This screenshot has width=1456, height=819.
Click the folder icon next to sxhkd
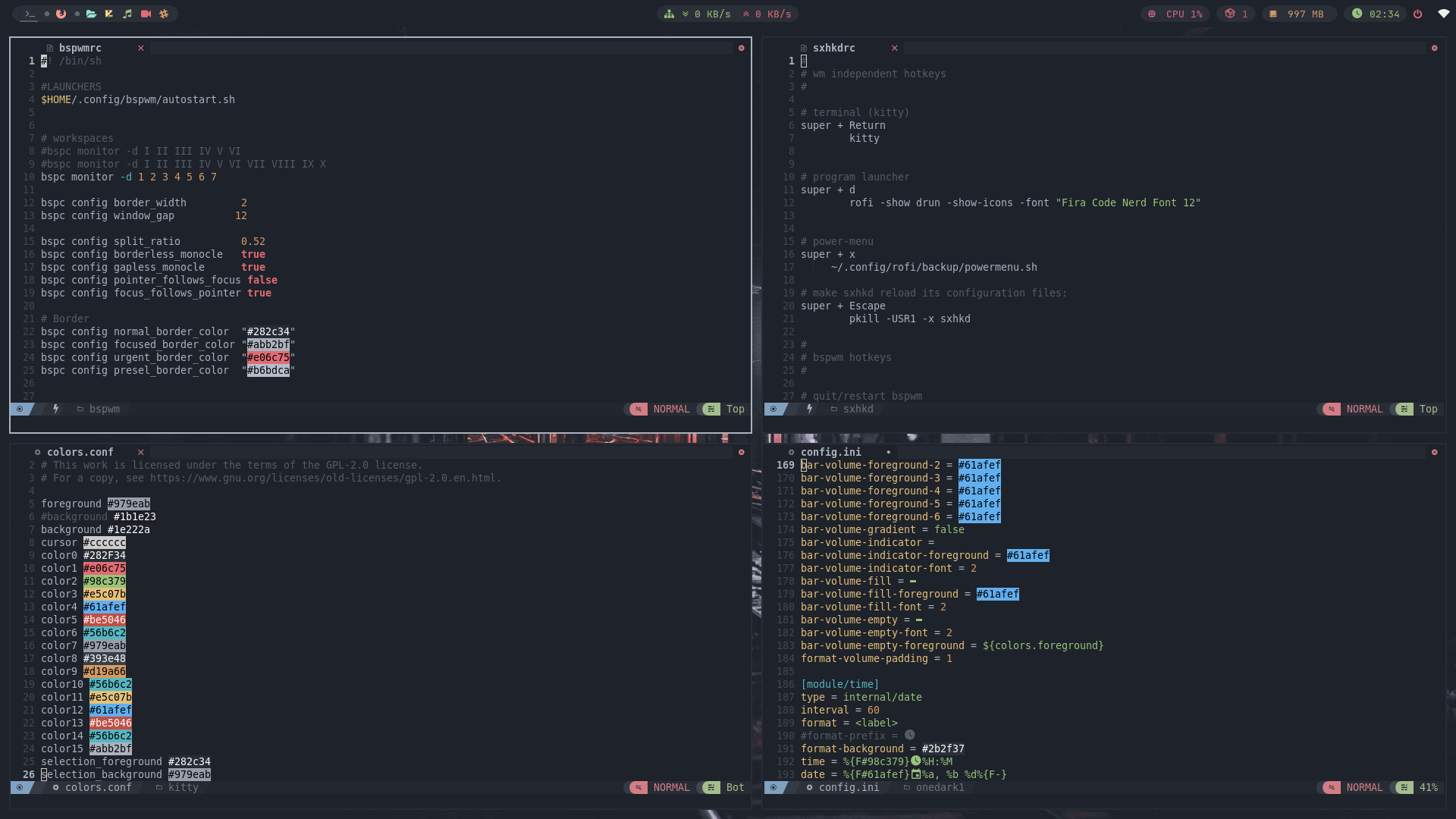834,409
